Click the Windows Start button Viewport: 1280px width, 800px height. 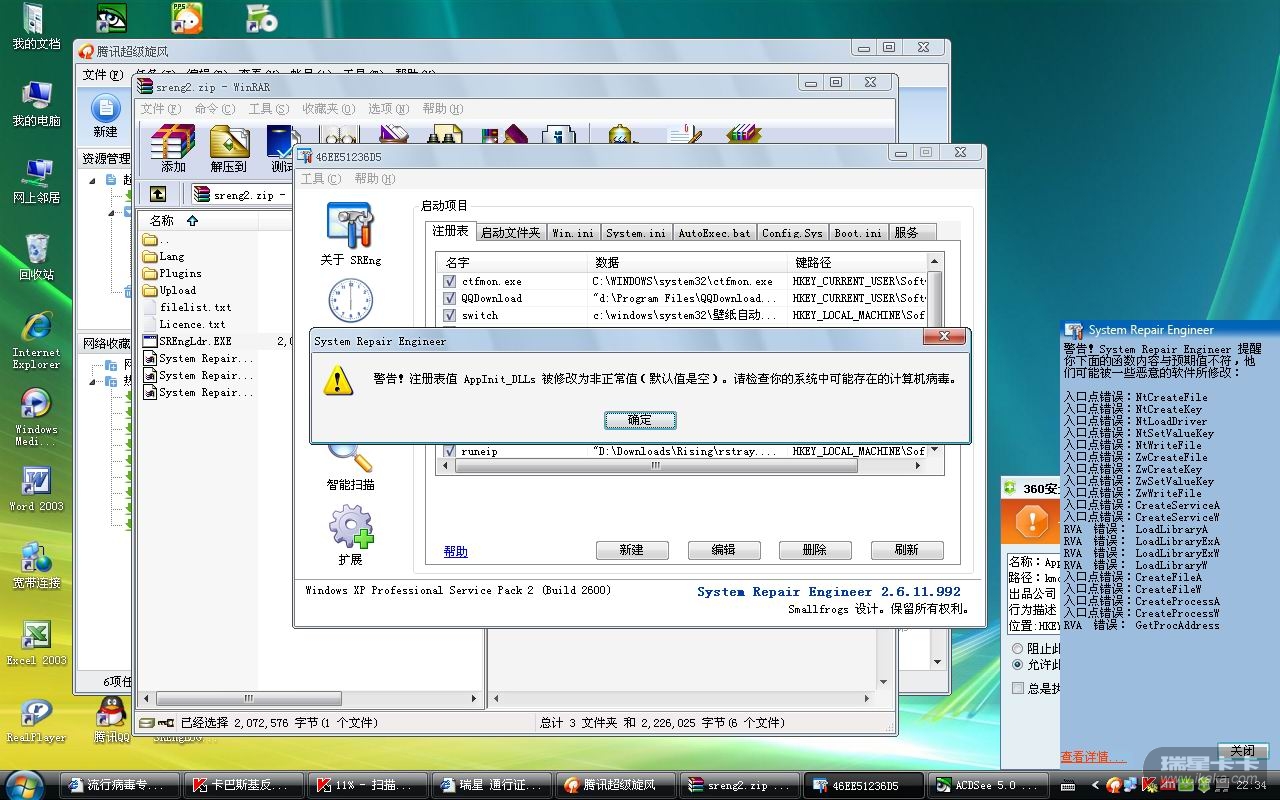point(24,784)
